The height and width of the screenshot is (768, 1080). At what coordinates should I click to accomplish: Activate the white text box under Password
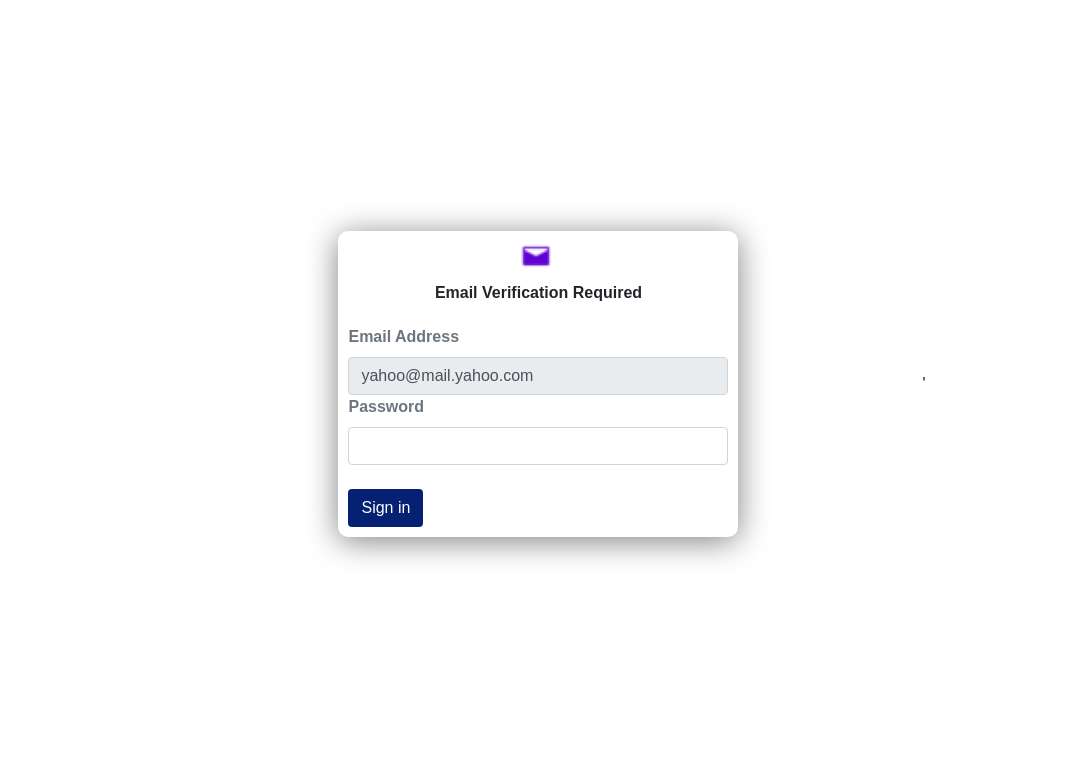(x=537, y=446)
